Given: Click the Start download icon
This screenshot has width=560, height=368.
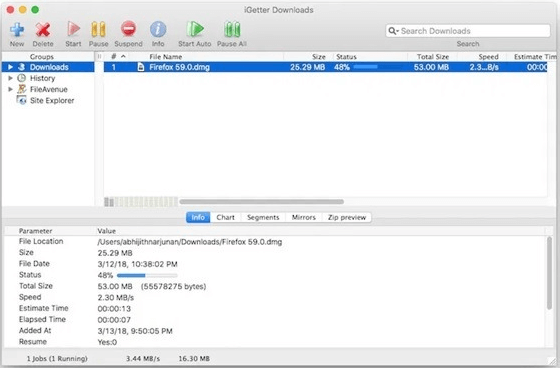Looking at the screenshot, I should (73, 29).
